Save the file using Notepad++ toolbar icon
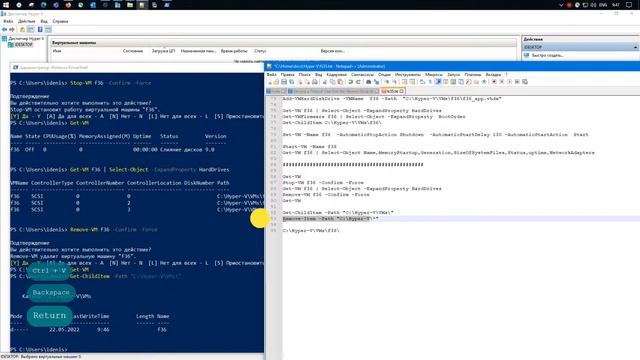Screen dimensions: 640x360 click(x=284, y=82)
